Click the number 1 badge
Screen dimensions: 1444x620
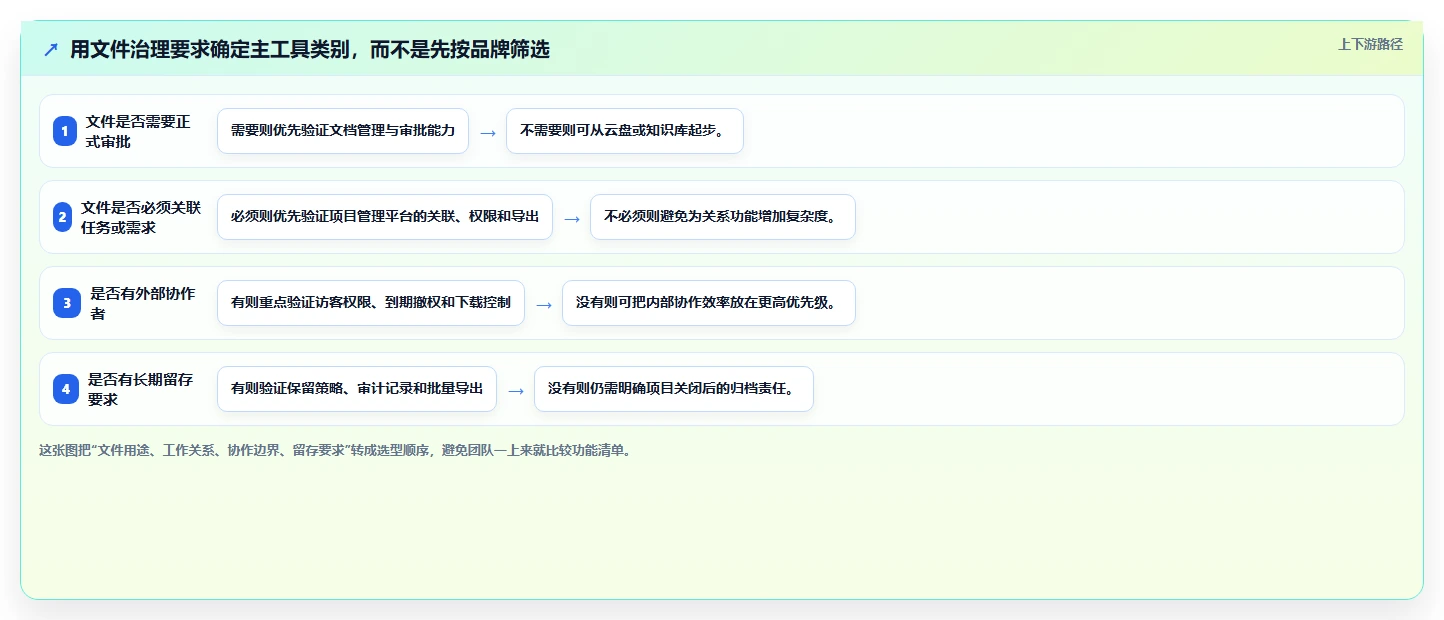(x=65, y=131)
